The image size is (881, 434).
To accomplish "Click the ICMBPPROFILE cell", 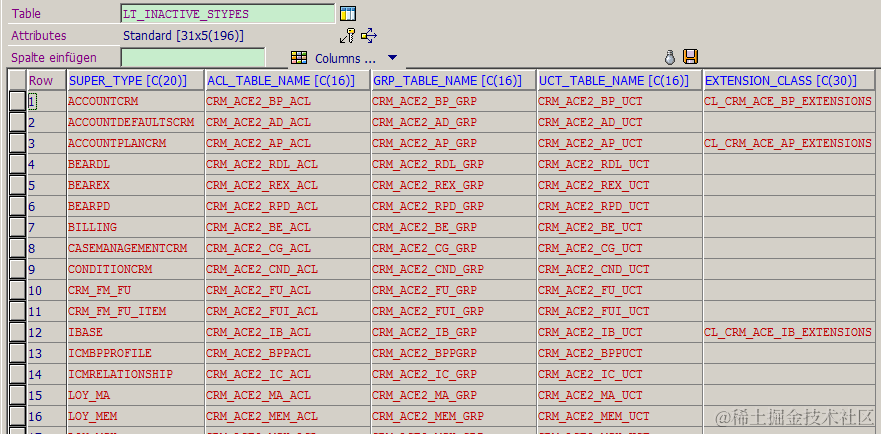I will tap(135, 353).
